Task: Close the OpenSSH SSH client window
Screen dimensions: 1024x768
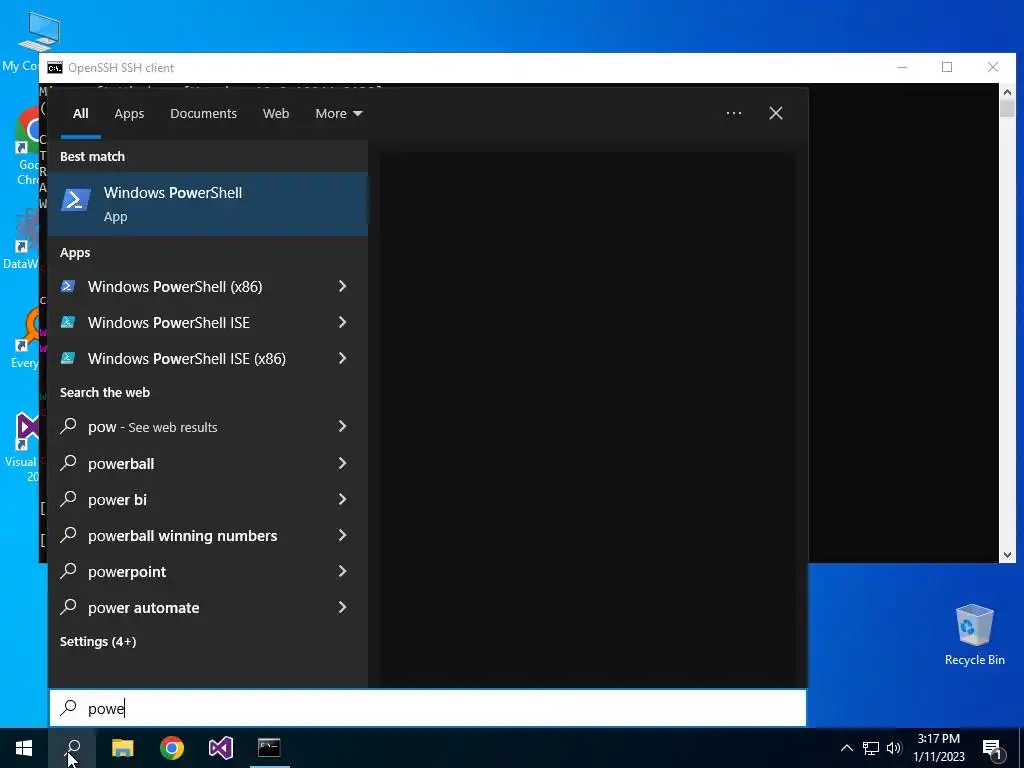Action: coord(993,67)
